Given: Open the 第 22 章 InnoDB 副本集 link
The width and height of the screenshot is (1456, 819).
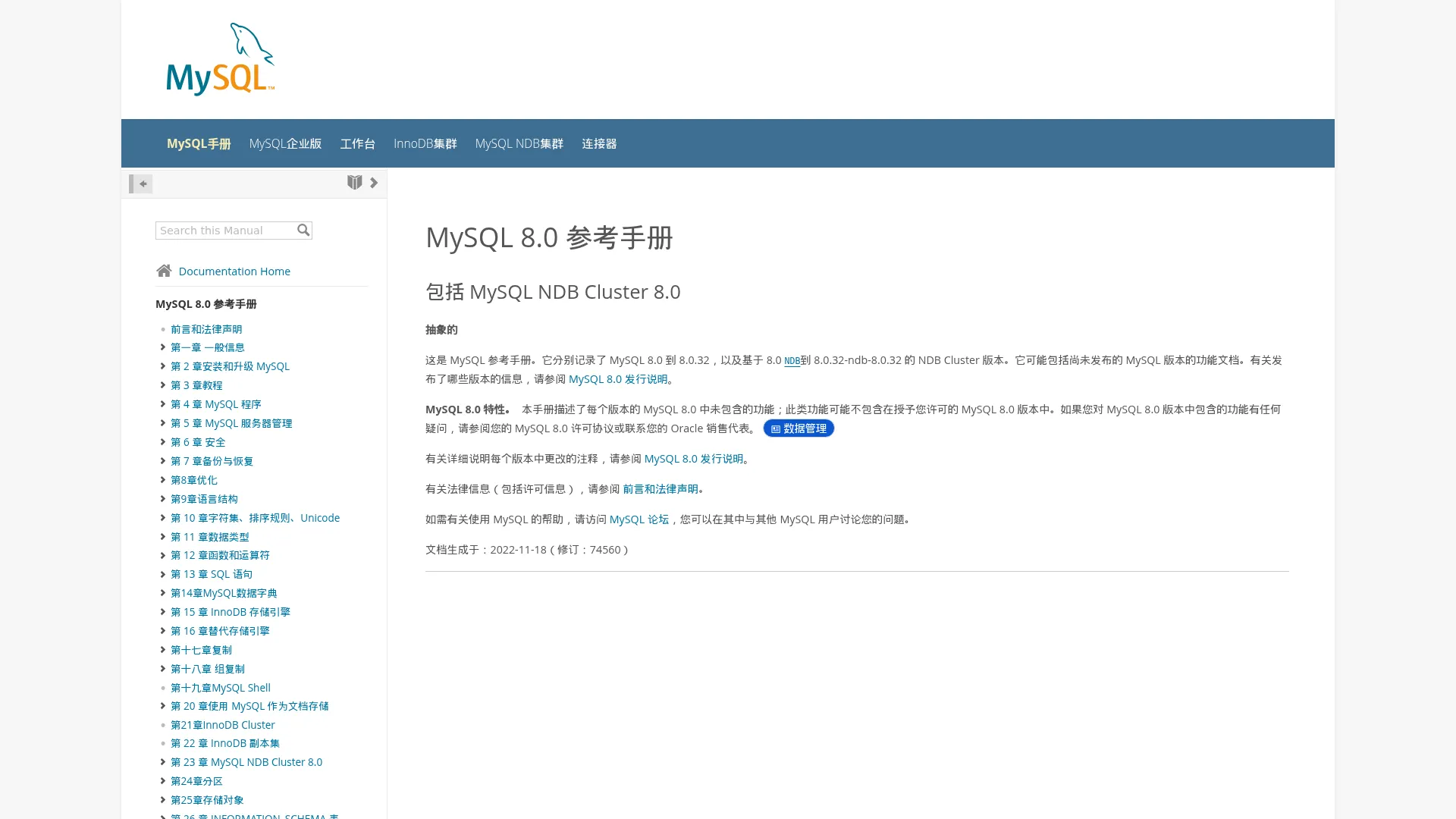Looking at the screenshot, I should point(225,743).
